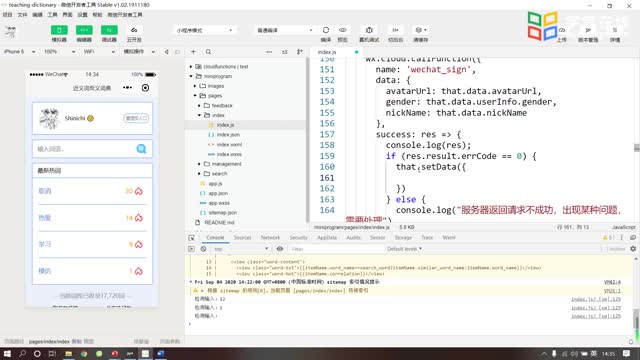Open the clear cache dropdown icon
640x360 pixels.
click(x=420, y=30)
